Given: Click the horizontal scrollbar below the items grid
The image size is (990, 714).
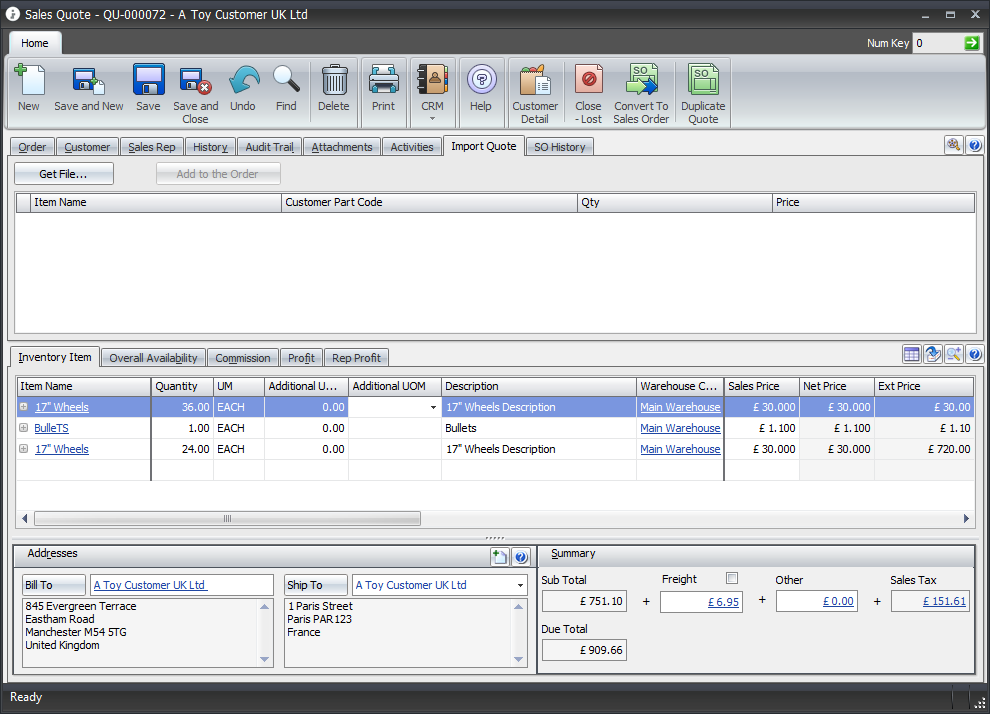Looking at the screenshot, I should coord(227,518).
